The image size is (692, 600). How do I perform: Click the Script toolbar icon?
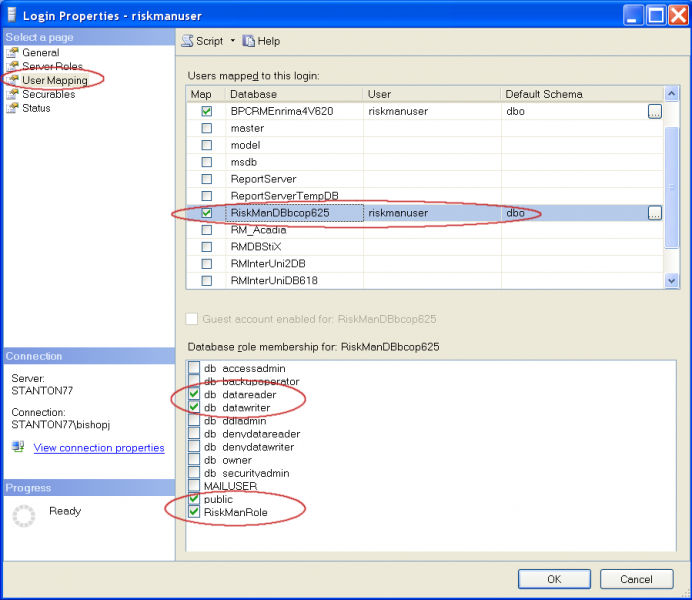(x=187, y=41)
